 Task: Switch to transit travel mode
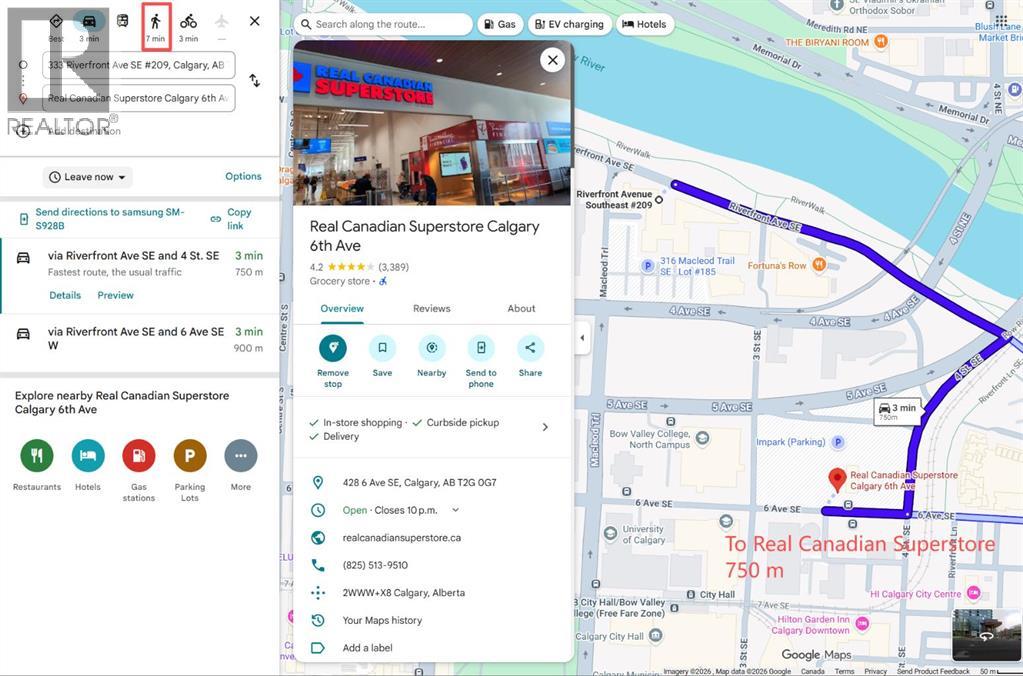(122, 22)
